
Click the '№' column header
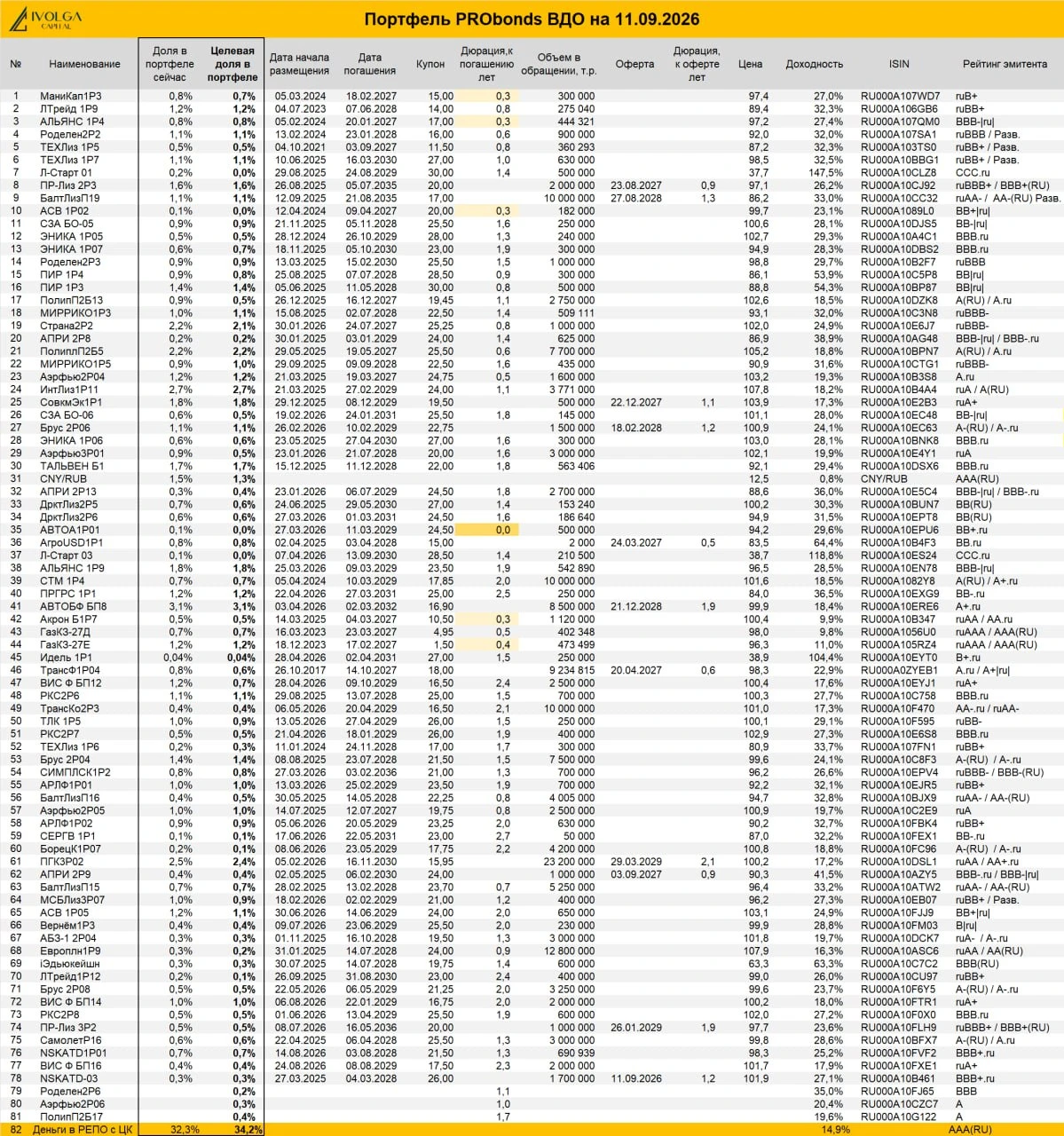[x=16, y=64]
